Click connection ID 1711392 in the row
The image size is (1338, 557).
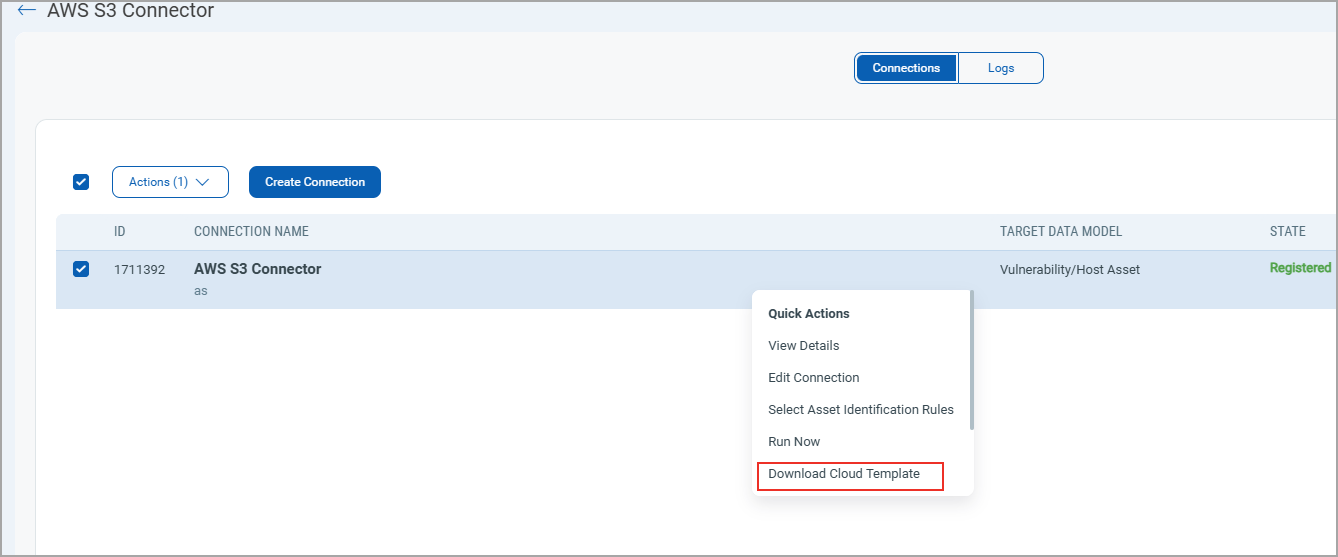pyautogui.click(x=139, y=270)
